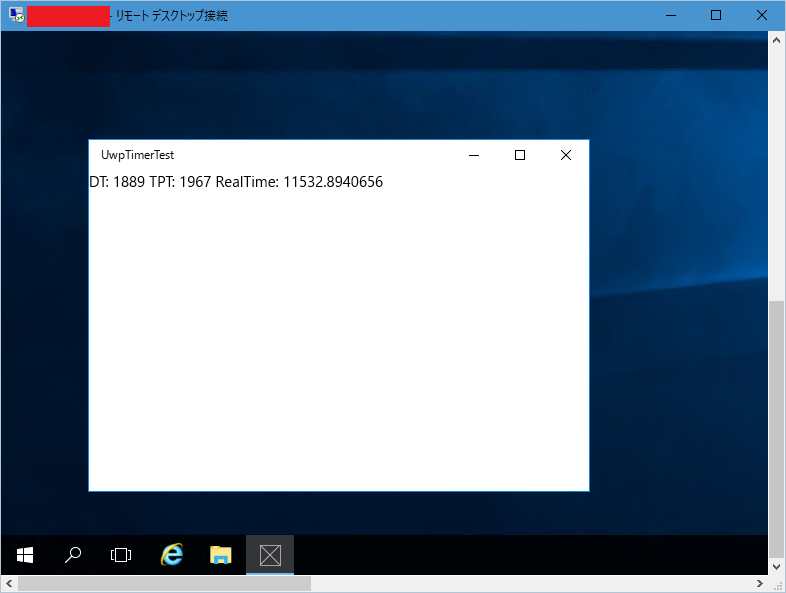Minimize the UwpTimerTest window
Image resolution: width=786 pixels, height=593 pixels.
474,155
